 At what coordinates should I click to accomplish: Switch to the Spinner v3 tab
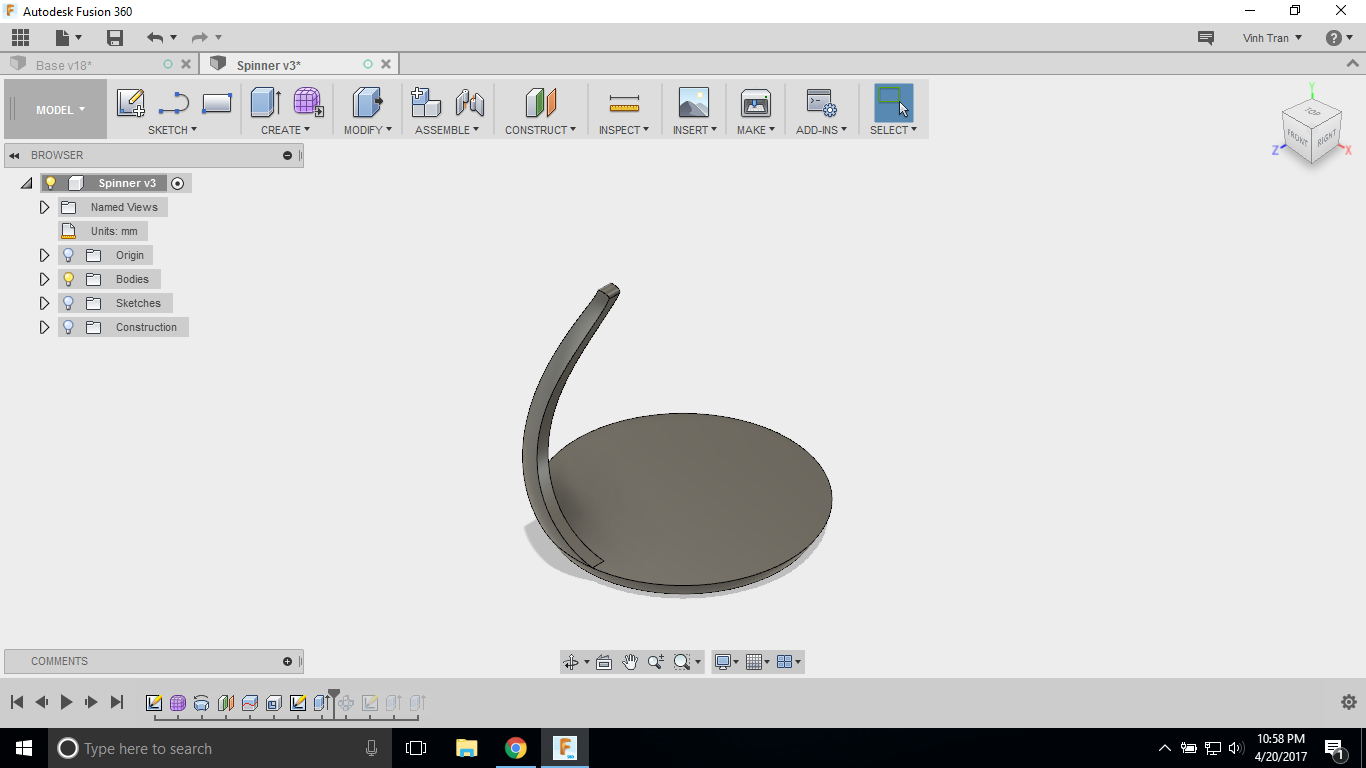(269, 65)
